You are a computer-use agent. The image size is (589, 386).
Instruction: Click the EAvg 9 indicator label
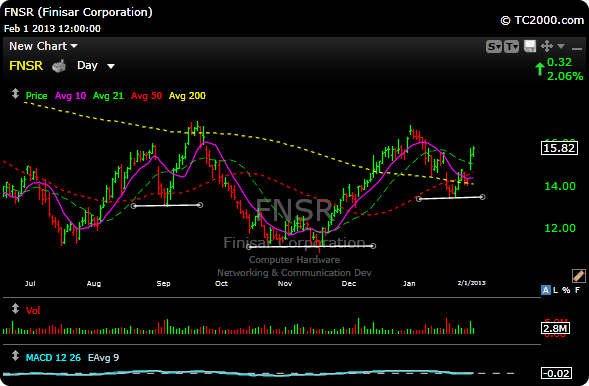click(103, 357)
